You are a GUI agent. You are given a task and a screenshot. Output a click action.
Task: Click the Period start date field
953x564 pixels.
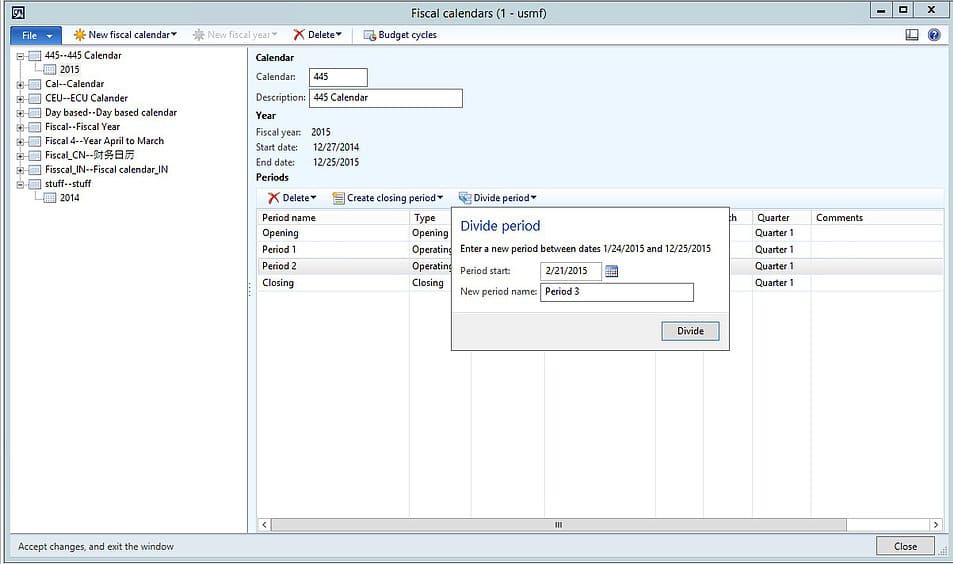[571, 271]
